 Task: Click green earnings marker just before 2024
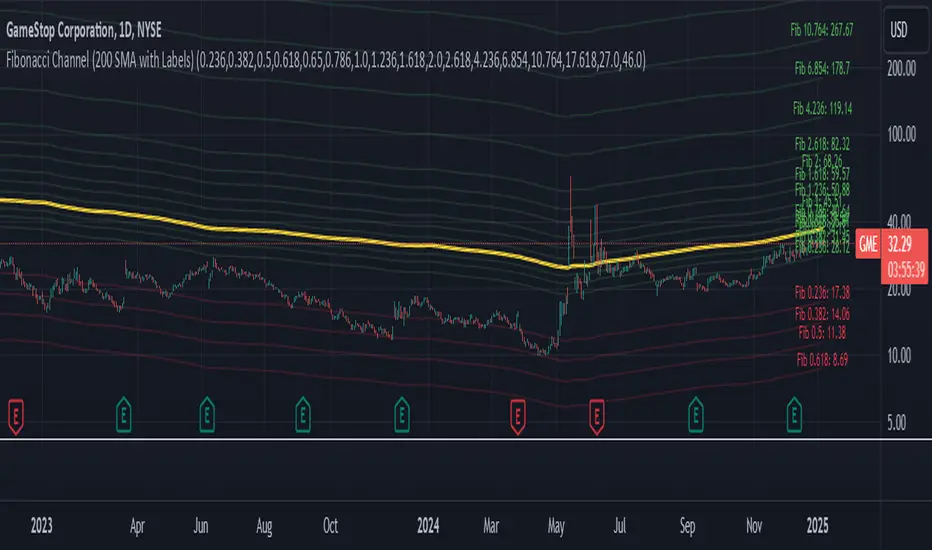pos(402,409)
